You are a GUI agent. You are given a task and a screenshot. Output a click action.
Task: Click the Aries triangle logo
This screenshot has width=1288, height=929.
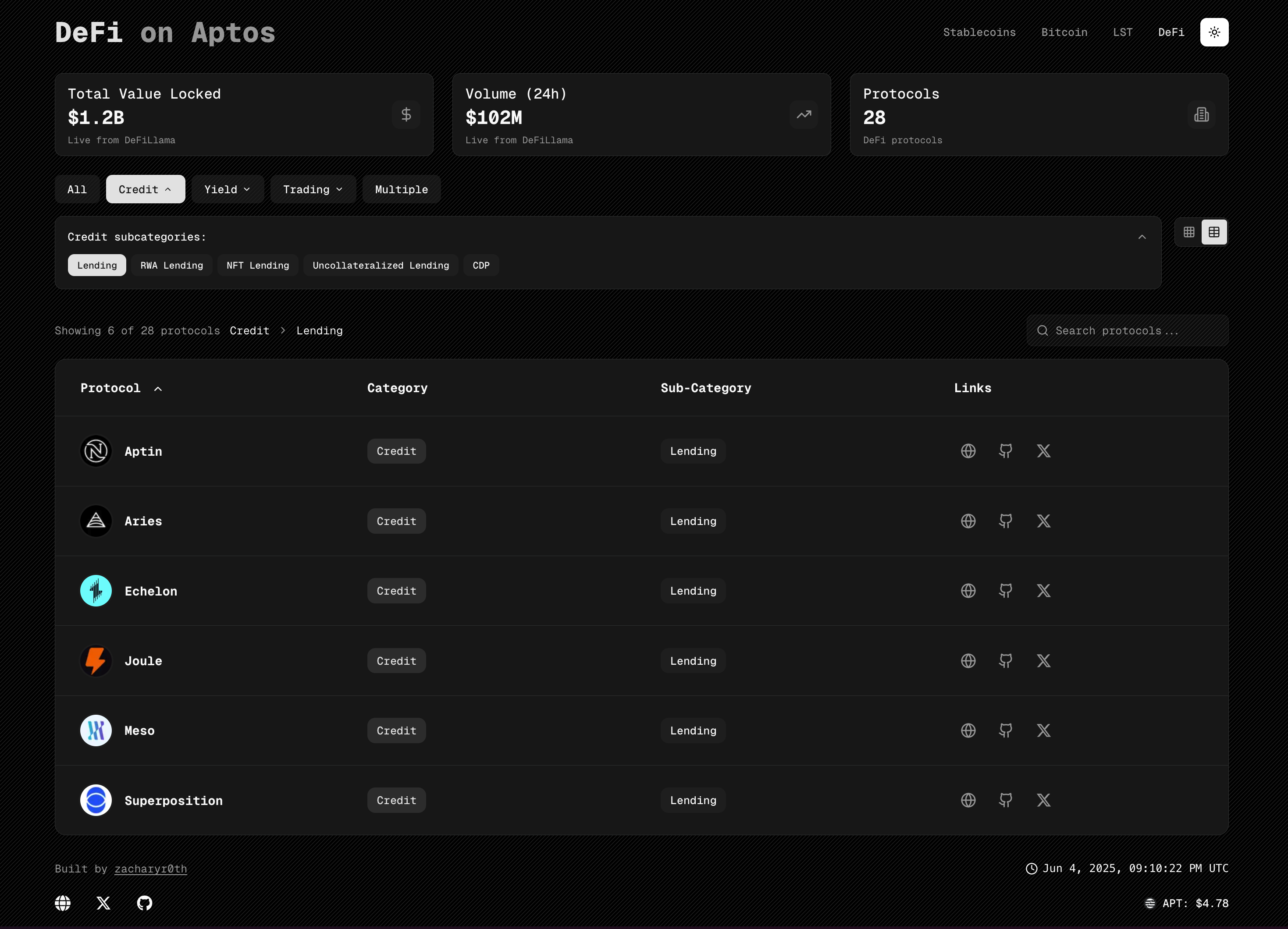pyautogui.click(x=96, y=521)
